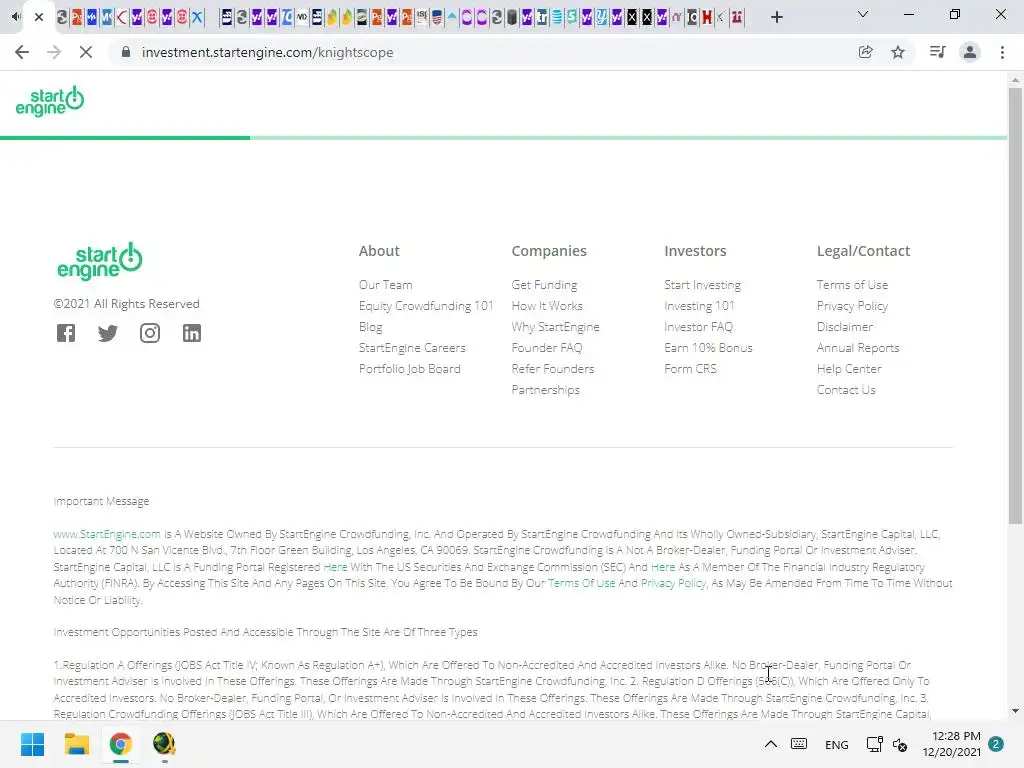Viewport: 1024px width, 768px height.
Task: Open Help Center link
Action: pos(849,368)
